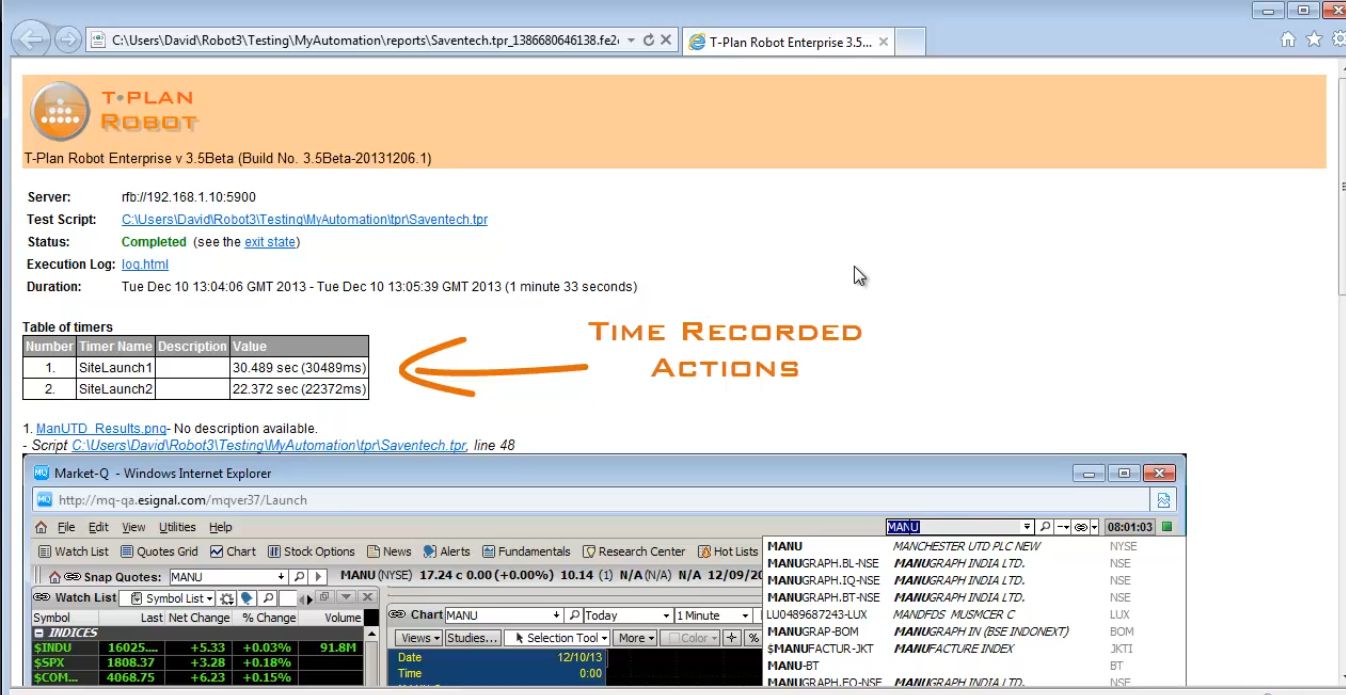Select the 22.372 sec timer value

[299, 389]
